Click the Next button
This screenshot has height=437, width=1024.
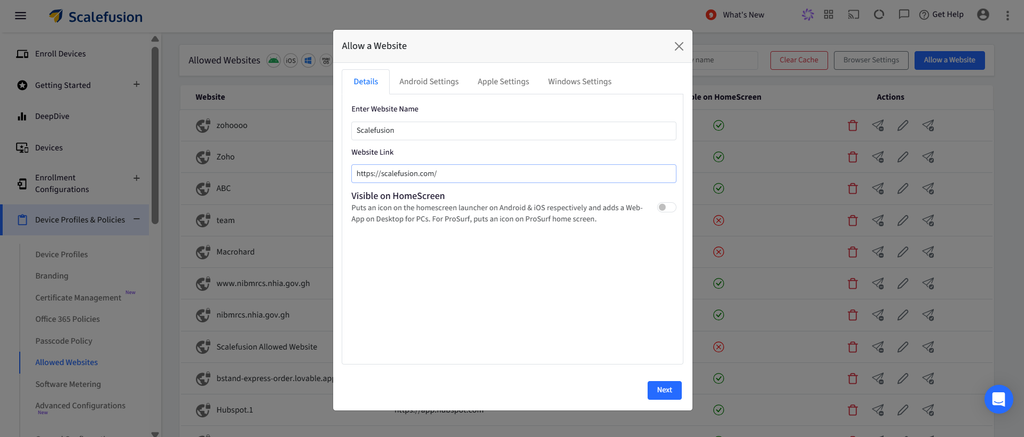664,390
